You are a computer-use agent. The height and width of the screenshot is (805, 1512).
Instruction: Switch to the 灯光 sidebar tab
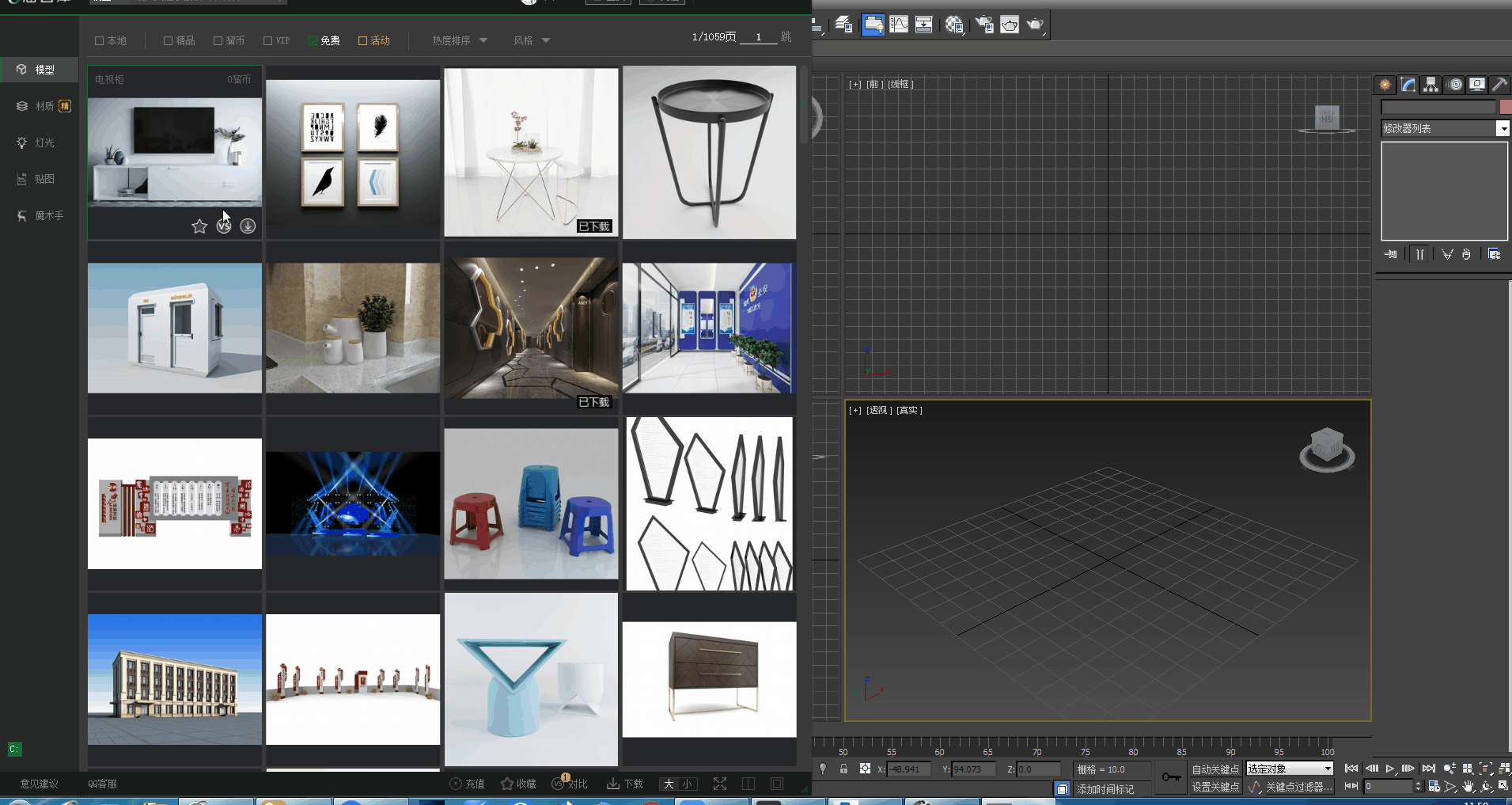tap(44, 142)
